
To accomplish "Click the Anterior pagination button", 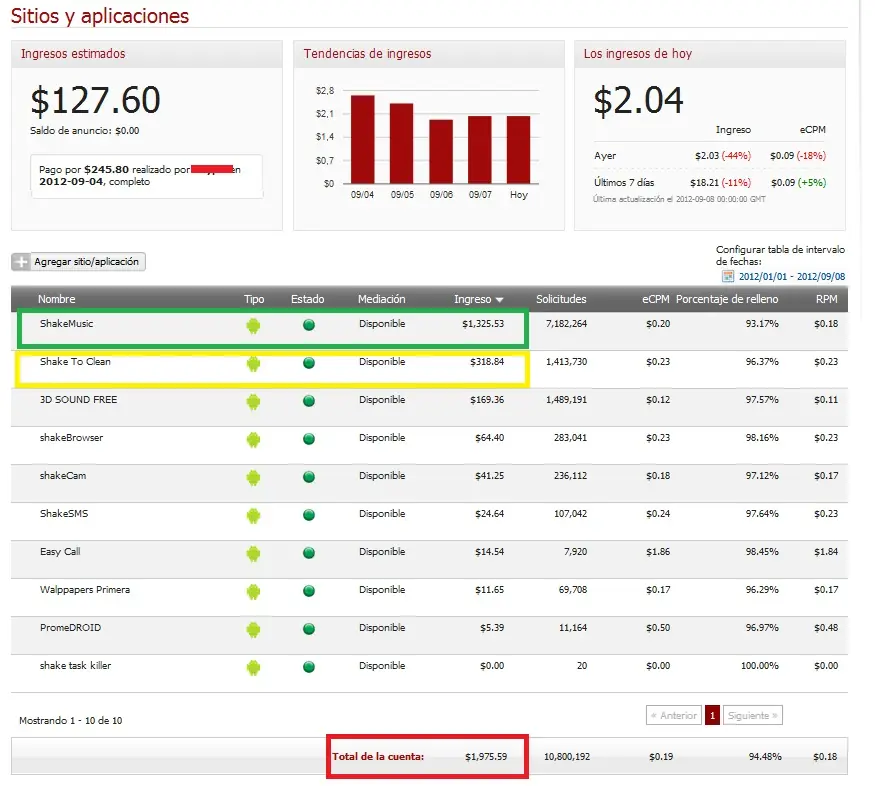I will (x=674, y=715).
